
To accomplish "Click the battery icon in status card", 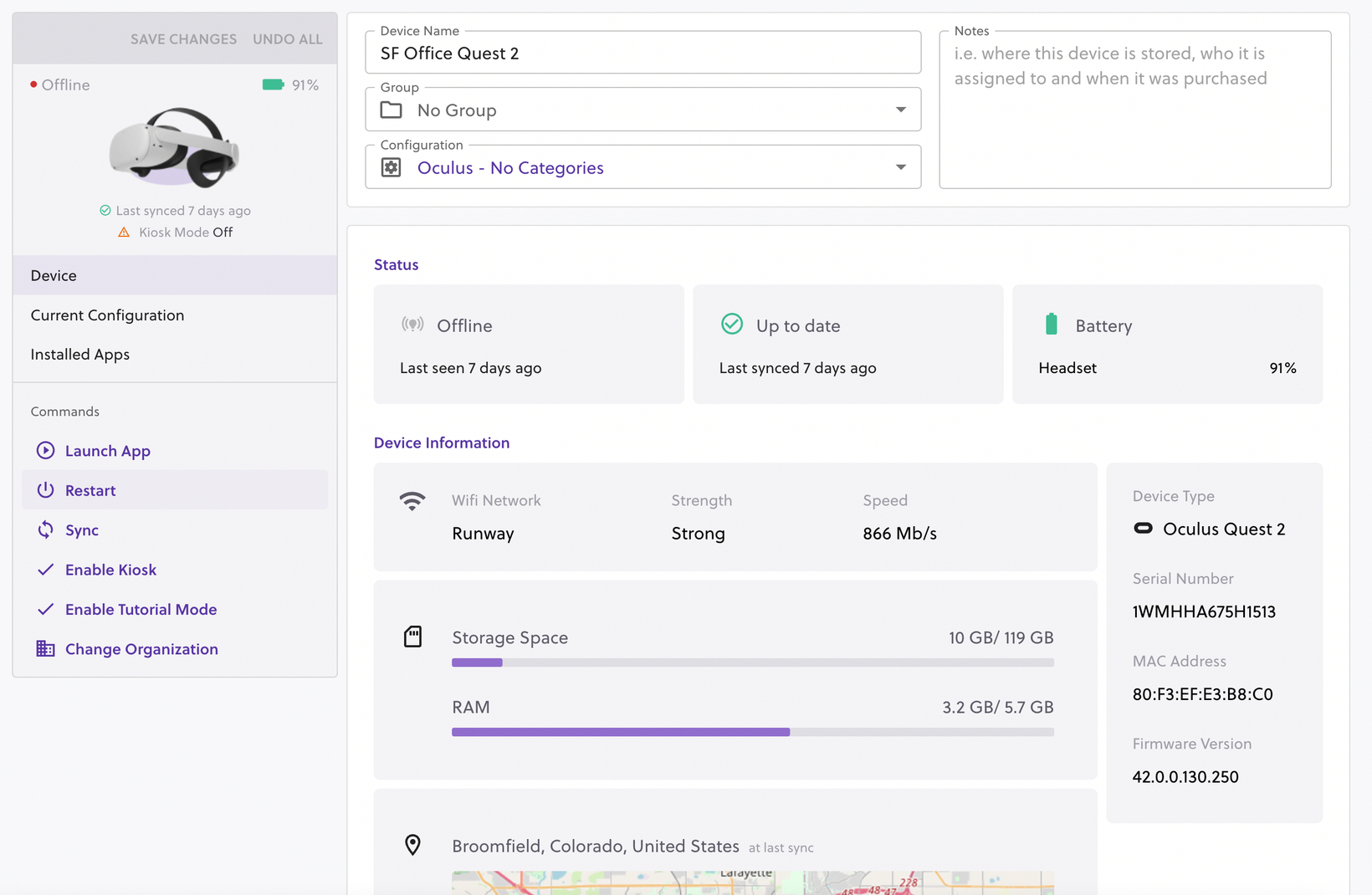I will tap(1052, 324).
